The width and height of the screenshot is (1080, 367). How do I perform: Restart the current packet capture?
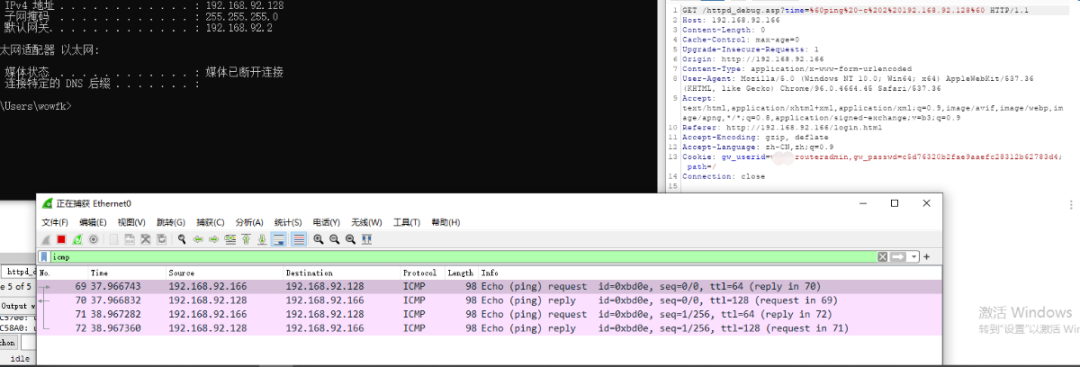(77, 240)
